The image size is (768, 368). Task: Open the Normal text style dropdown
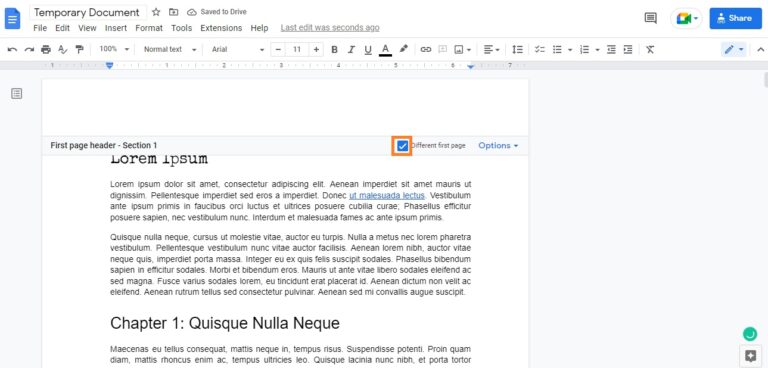170,49
